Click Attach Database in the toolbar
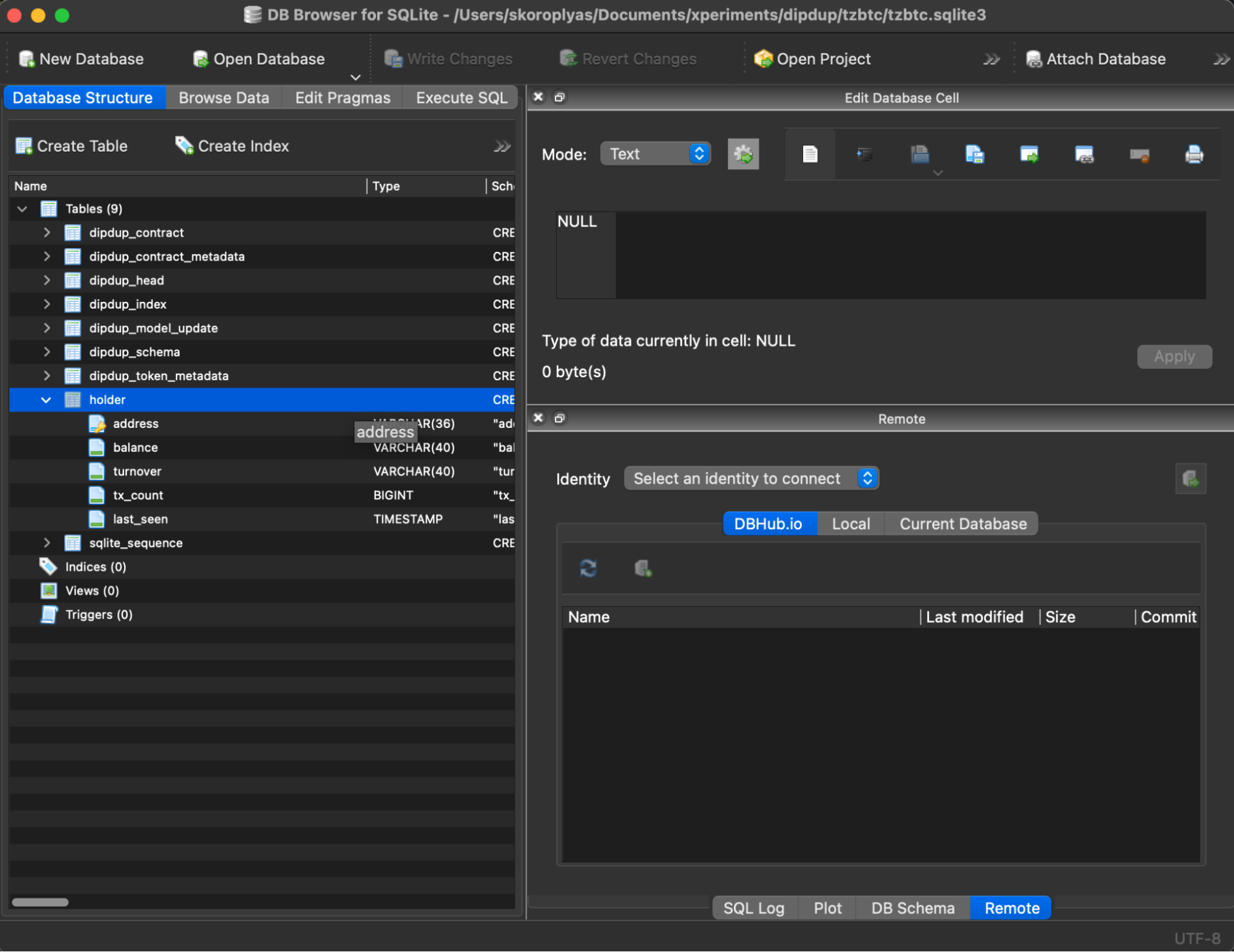1234x952 pixels. point(1096,59)
